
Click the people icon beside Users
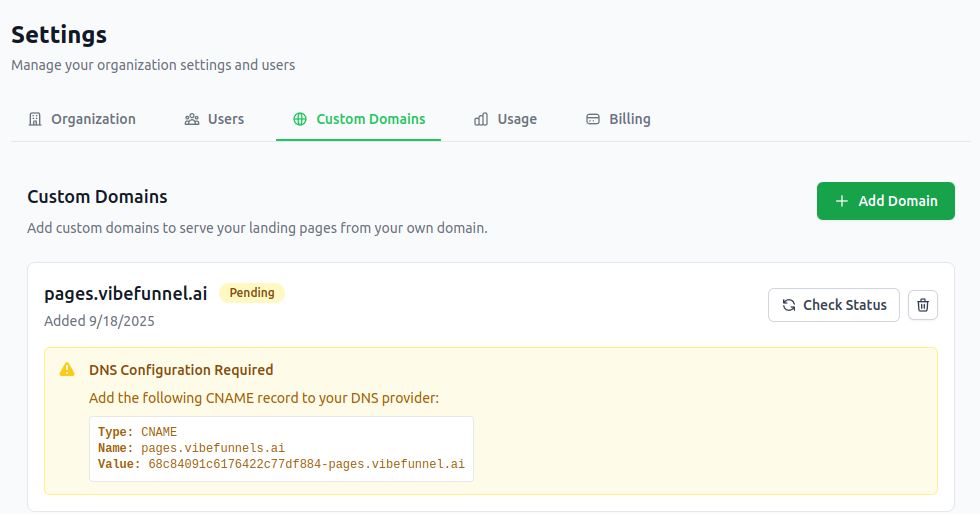[x=192, y=119]
